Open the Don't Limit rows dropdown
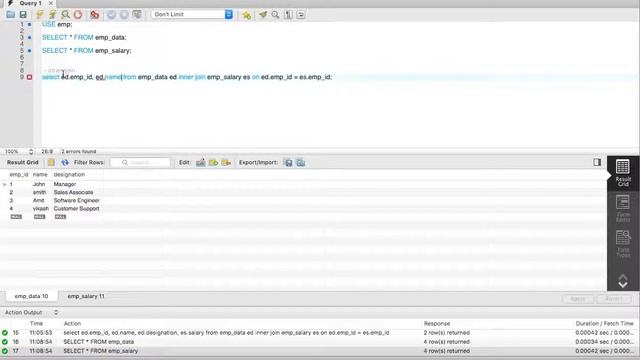Image resolution: width=640 pixels, height=360 pixels. [192, 14]
